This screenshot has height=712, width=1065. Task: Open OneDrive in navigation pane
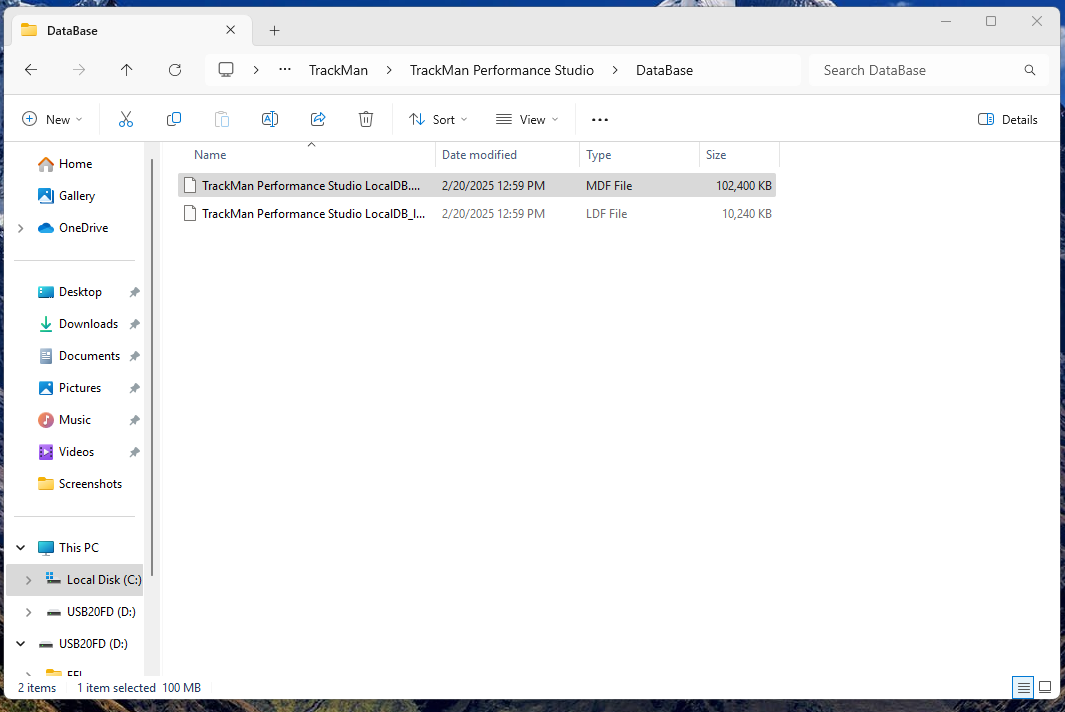(73, 228)
